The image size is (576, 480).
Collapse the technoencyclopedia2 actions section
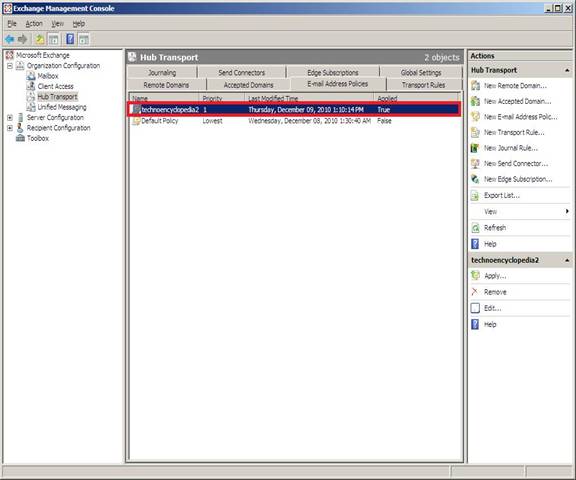pos(567,260)
